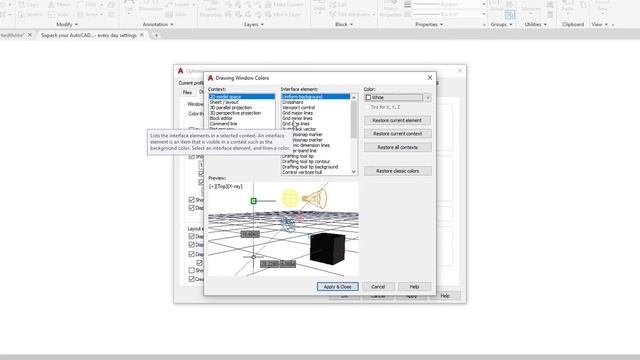Expand the Utilities panel dropdown

click(536, 24)
